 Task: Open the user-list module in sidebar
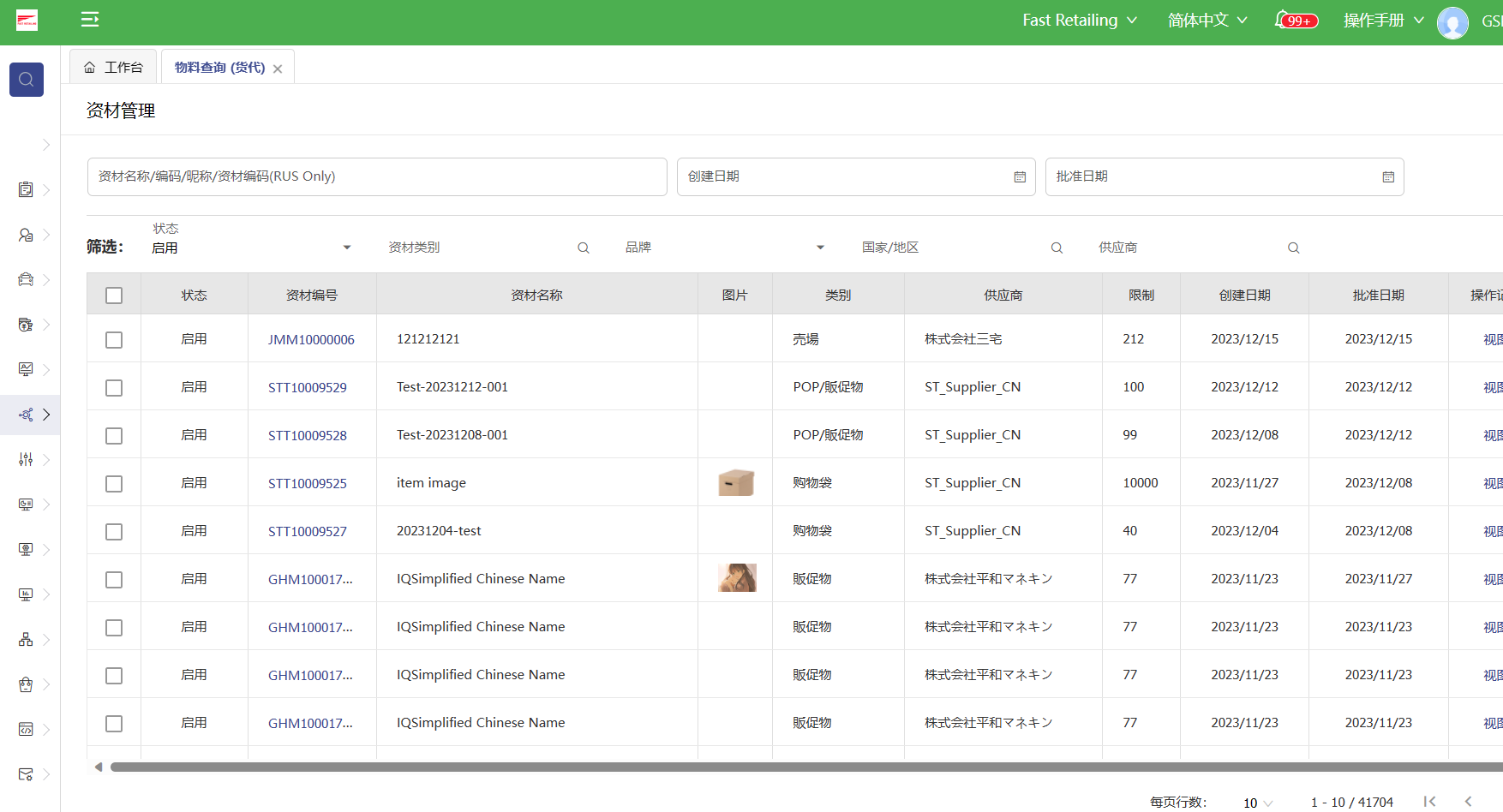[x=26, y=235]
